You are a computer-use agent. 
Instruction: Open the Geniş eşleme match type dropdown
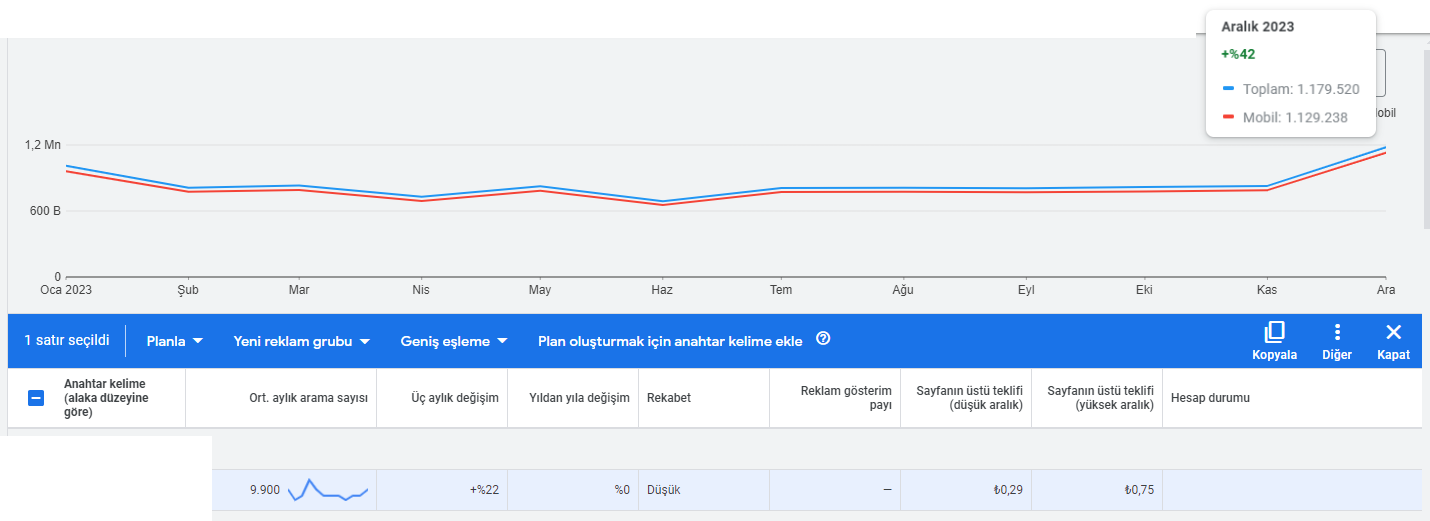[454, 341]
